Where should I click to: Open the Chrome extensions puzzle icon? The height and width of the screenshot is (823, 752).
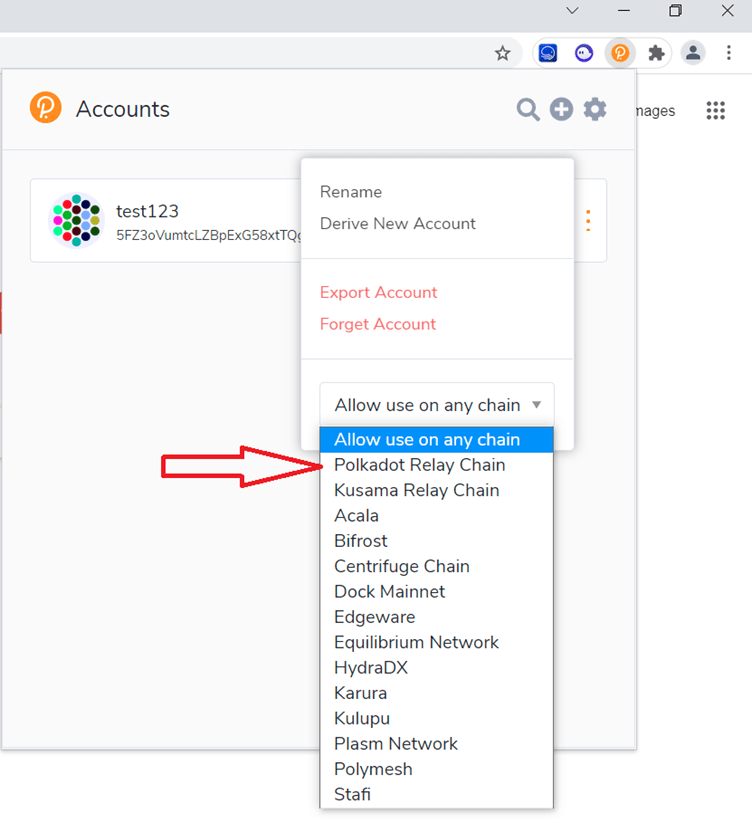[x=656, y=53]
